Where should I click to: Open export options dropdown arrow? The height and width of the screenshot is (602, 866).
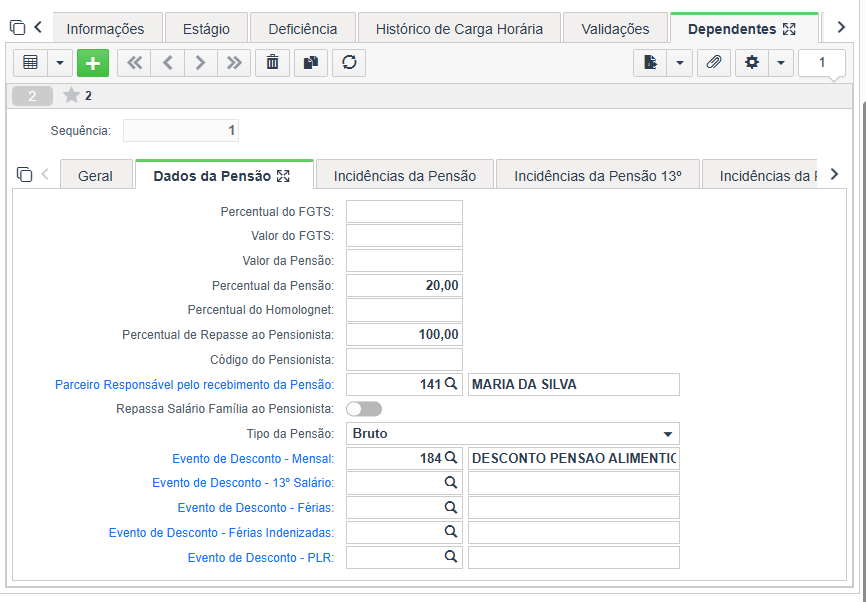[x=680, y=63]
